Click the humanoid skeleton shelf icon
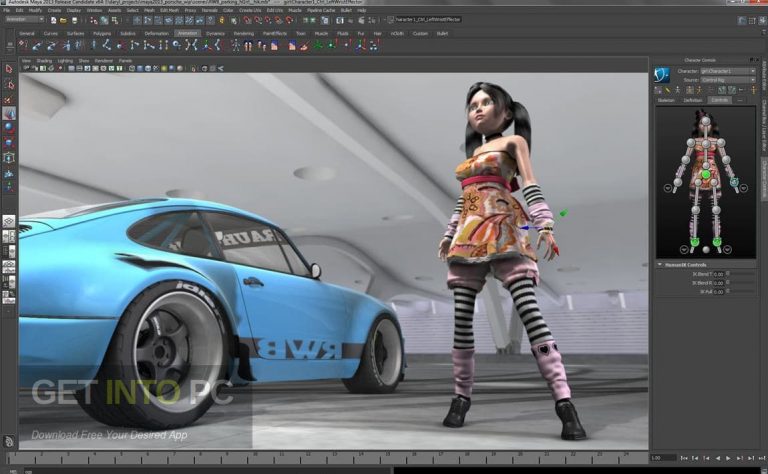This screenshot has width=768, height=474. tap(236, 46)
